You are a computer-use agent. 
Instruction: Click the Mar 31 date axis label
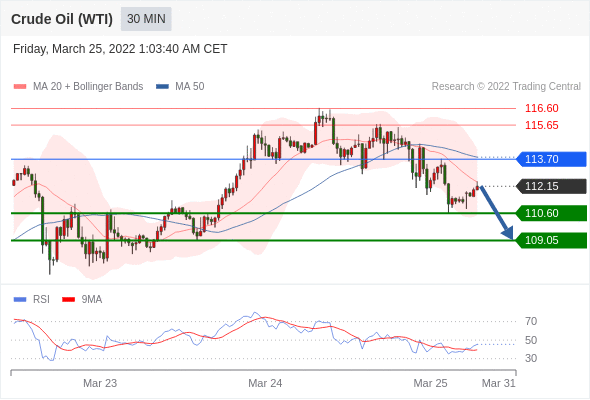499,383
